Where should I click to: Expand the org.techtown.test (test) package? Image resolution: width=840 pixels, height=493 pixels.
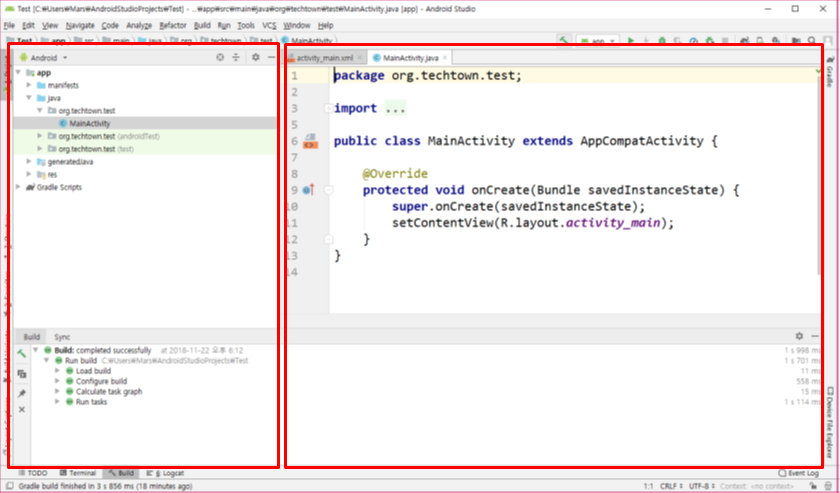pyautogui.click(x=40, y=149)
